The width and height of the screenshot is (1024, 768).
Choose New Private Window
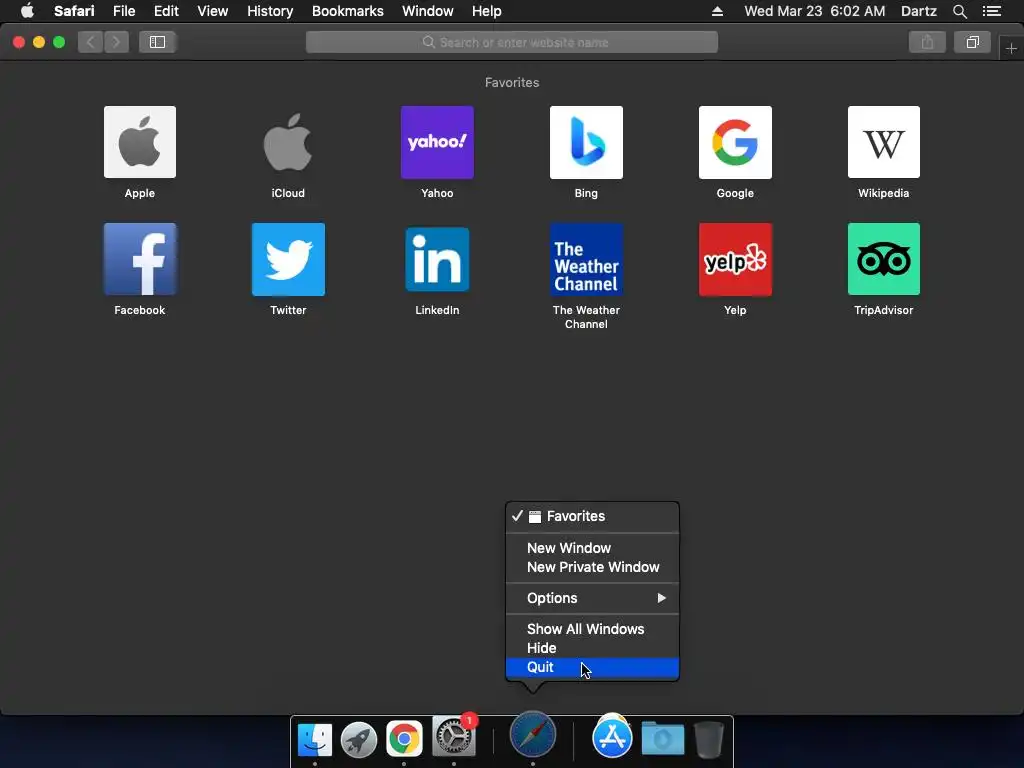coord(592,567)
